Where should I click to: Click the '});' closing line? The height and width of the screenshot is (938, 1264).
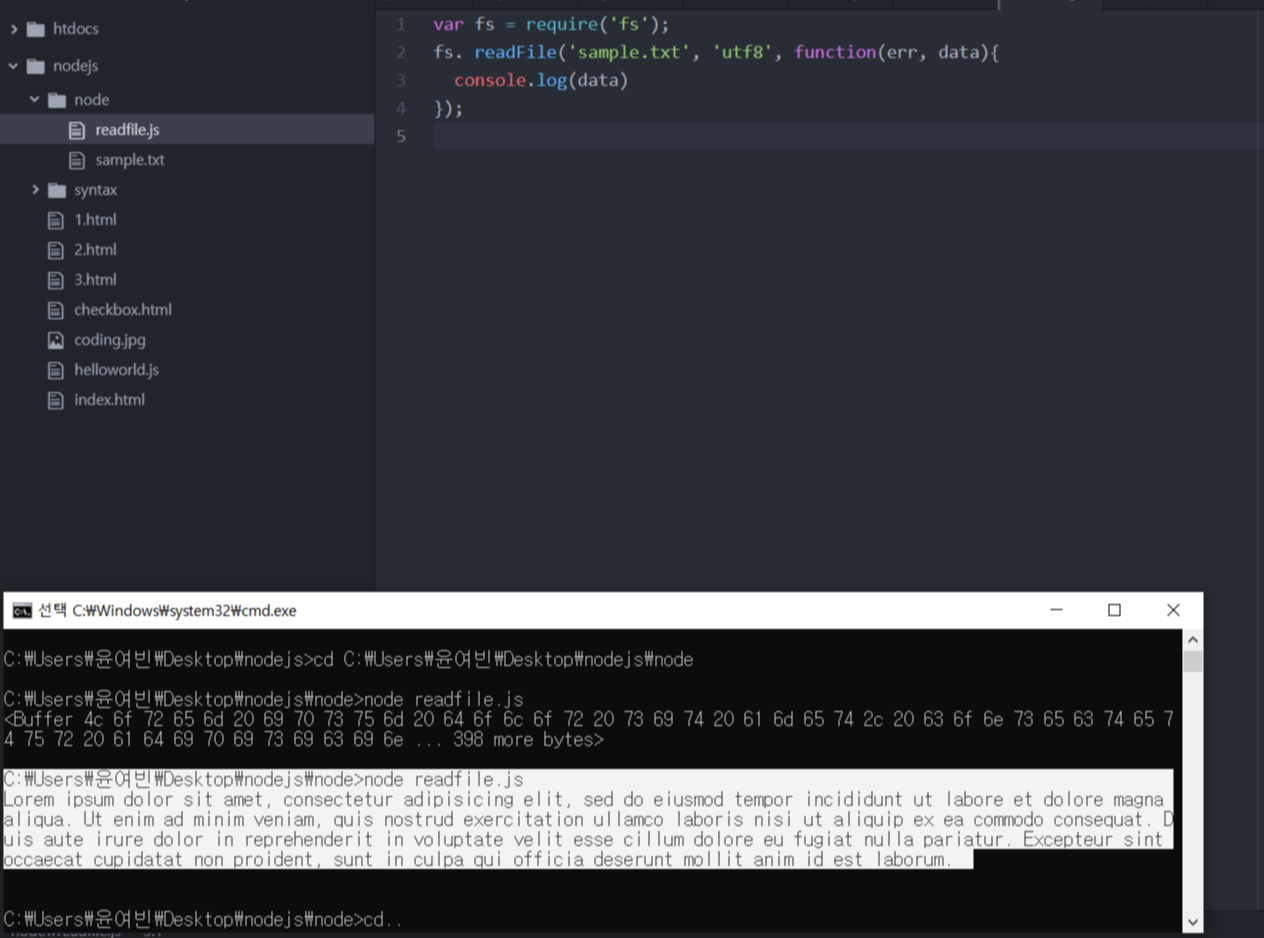[x=449, y=108]
